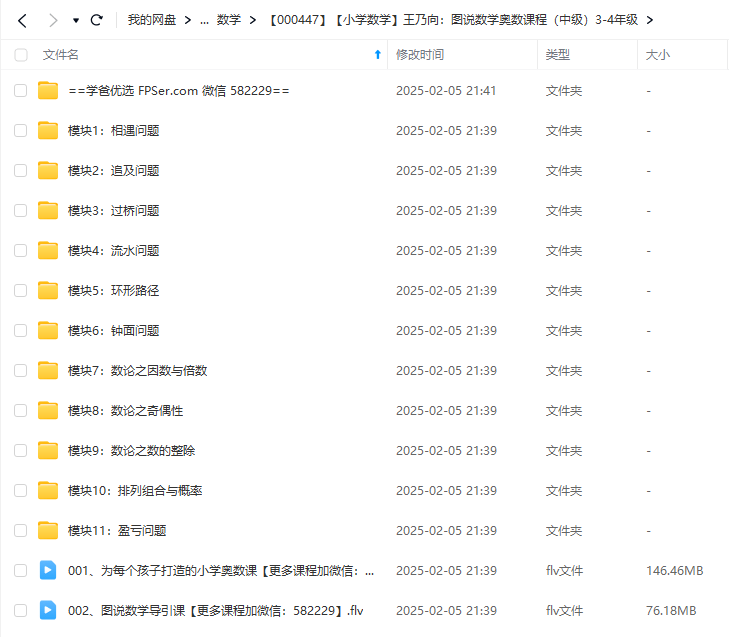Screen dimensions: 729x637
Task: Select the name 模块9:数论之数的整除
Action: (132, 450)
